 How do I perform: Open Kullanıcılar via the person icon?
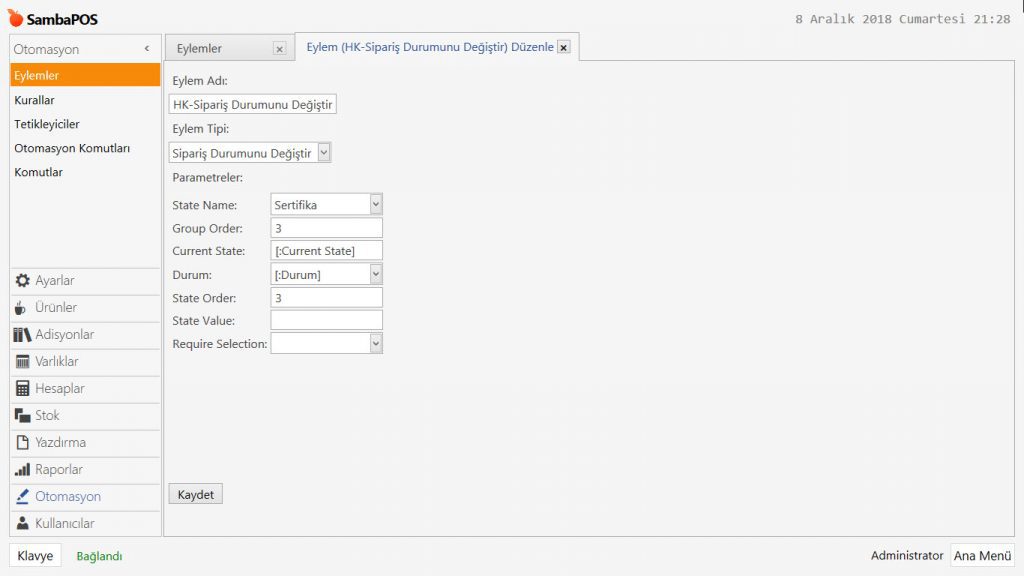(23, 524)
